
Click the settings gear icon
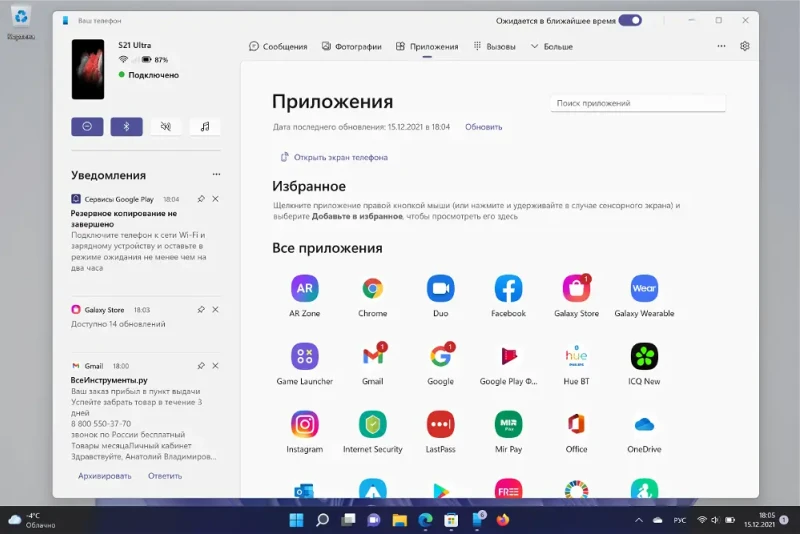[744, 46]
